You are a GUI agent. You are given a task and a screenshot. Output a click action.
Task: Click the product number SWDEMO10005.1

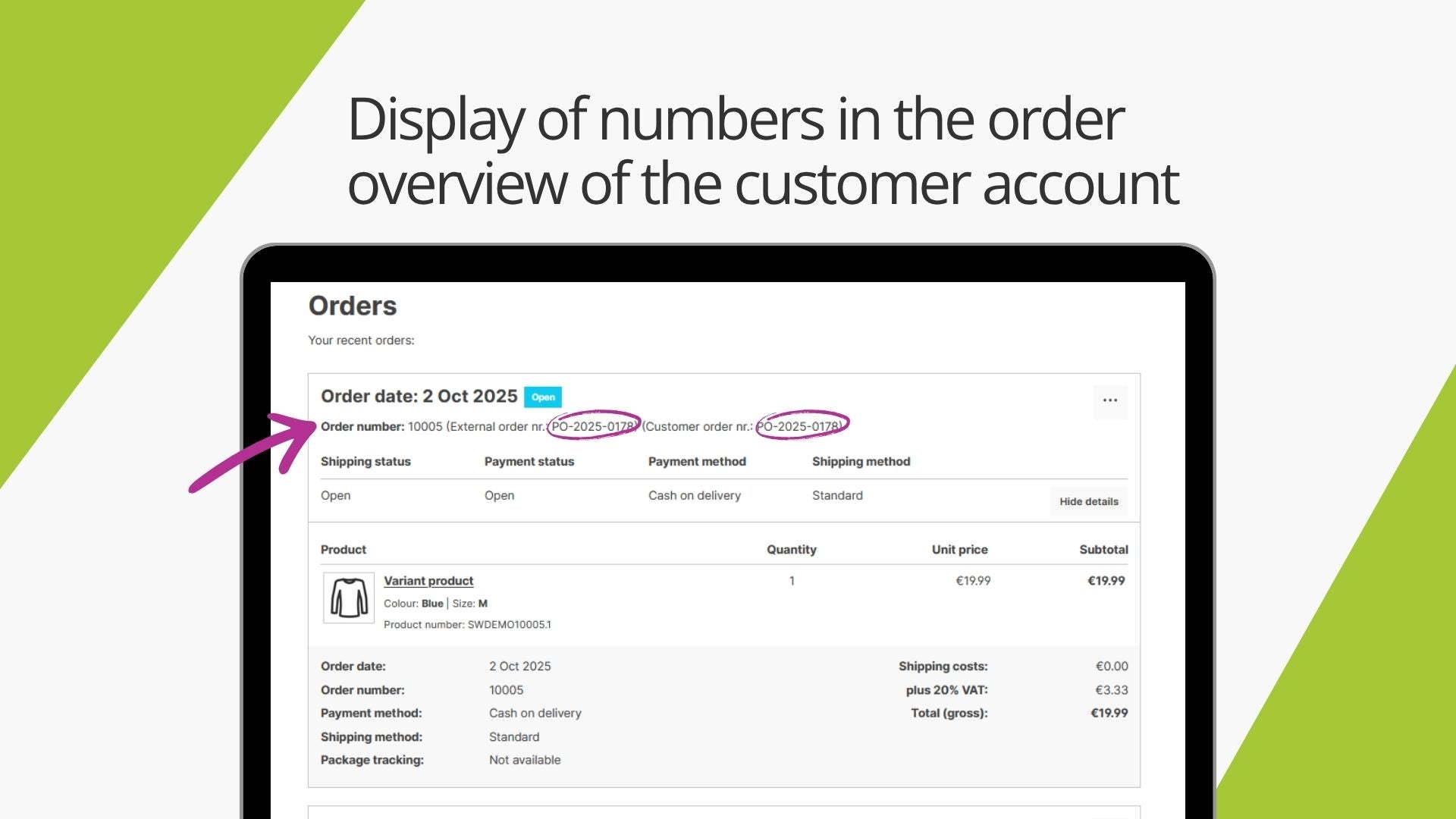coord(509,625)
